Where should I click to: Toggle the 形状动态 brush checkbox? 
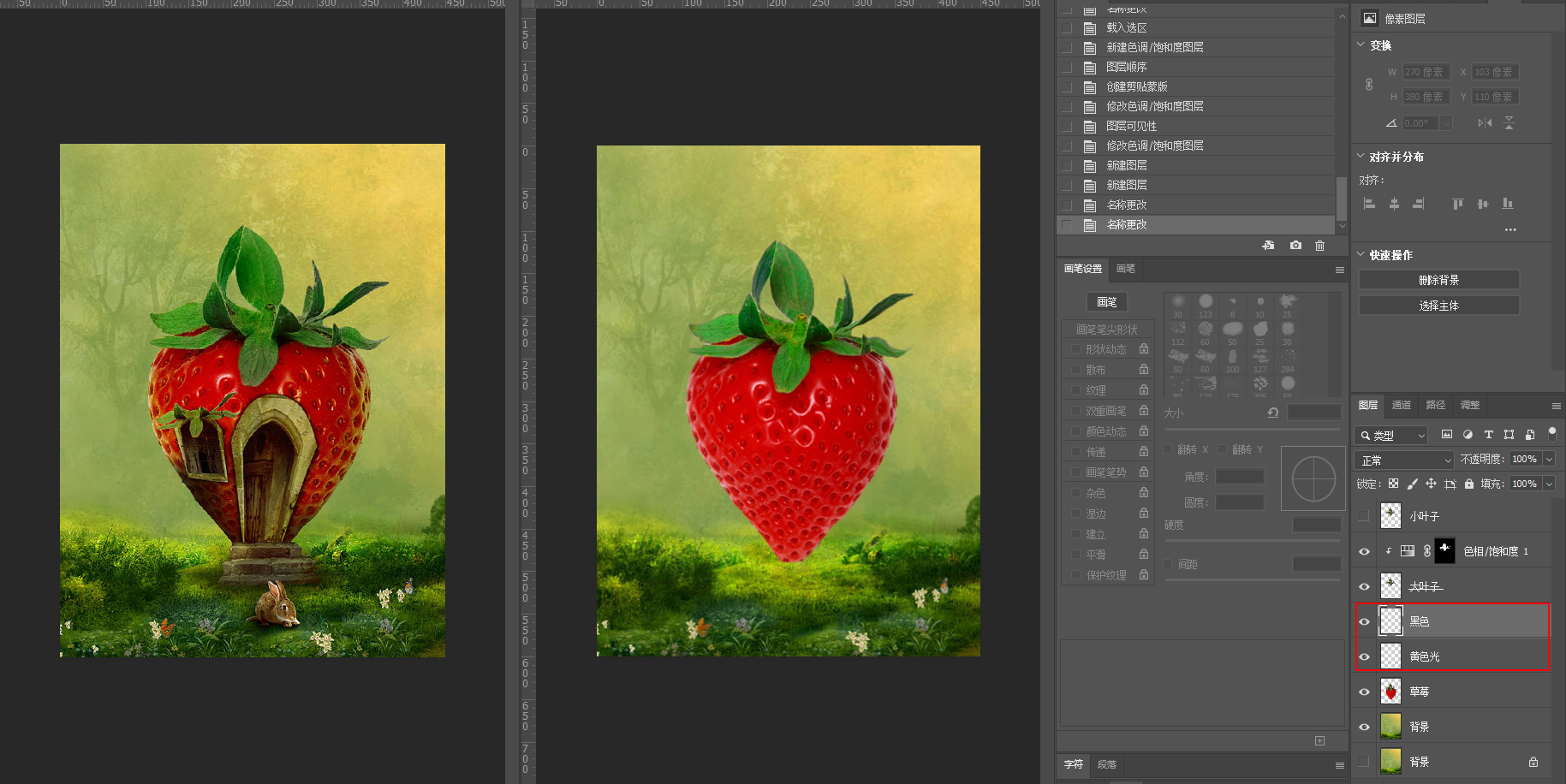1076,349
